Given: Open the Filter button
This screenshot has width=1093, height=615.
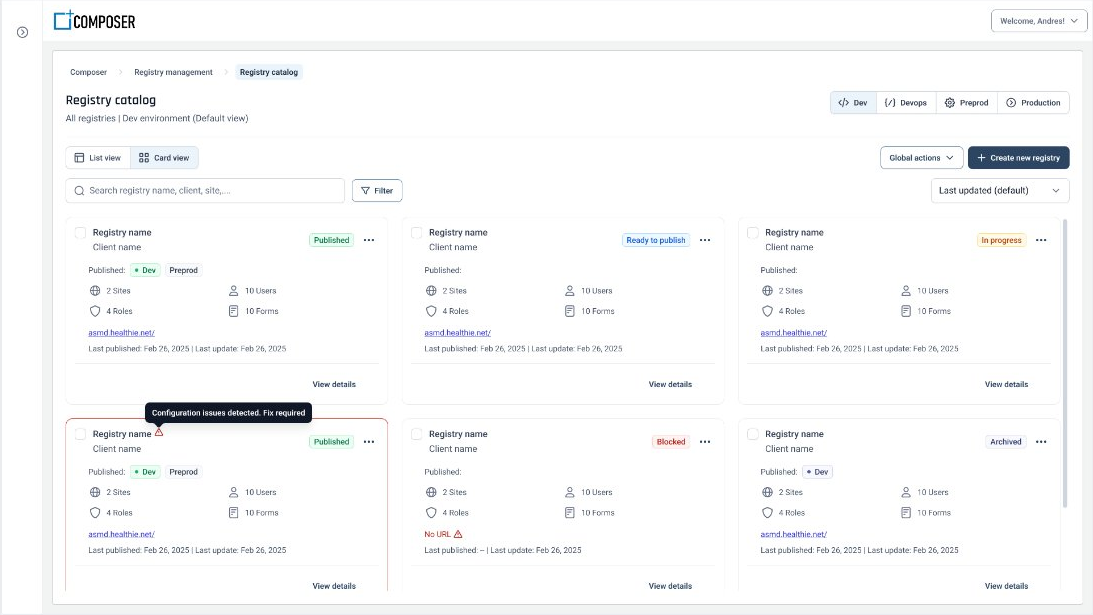Looking at the screenshot, I should click(x=377, y=190).
